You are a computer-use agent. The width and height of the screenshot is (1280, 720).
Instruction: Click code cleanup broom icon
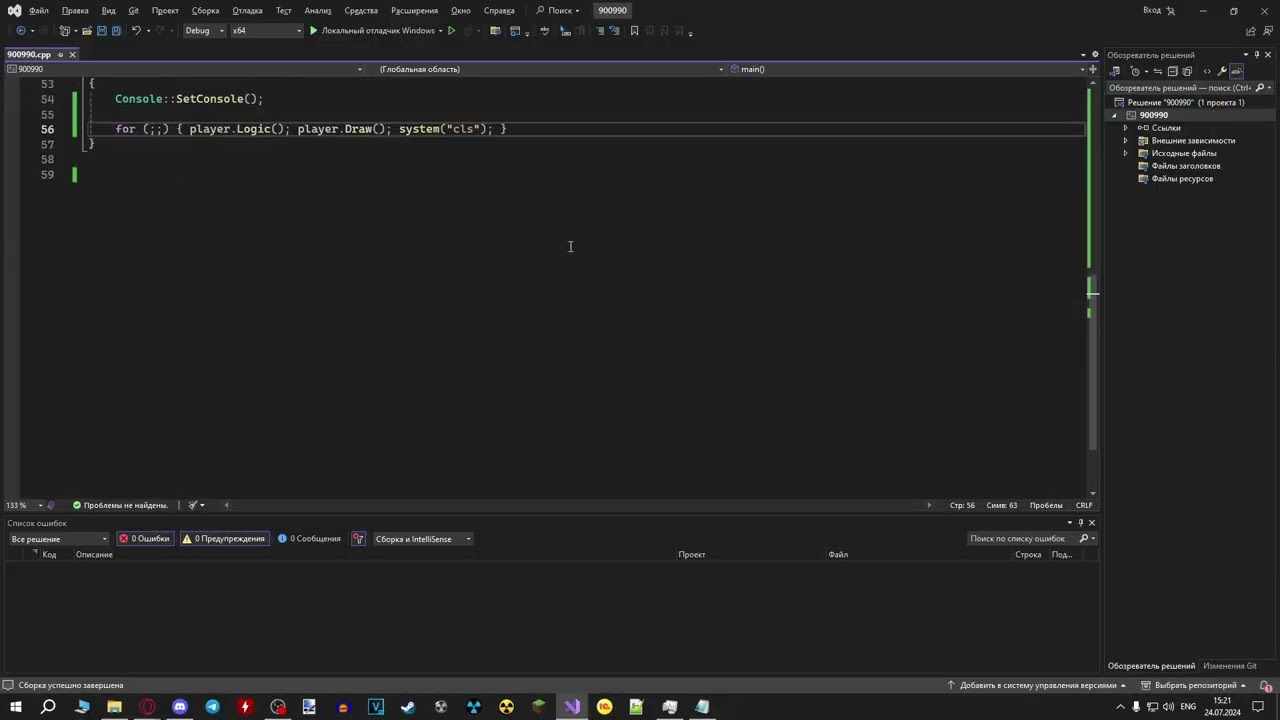193,505
